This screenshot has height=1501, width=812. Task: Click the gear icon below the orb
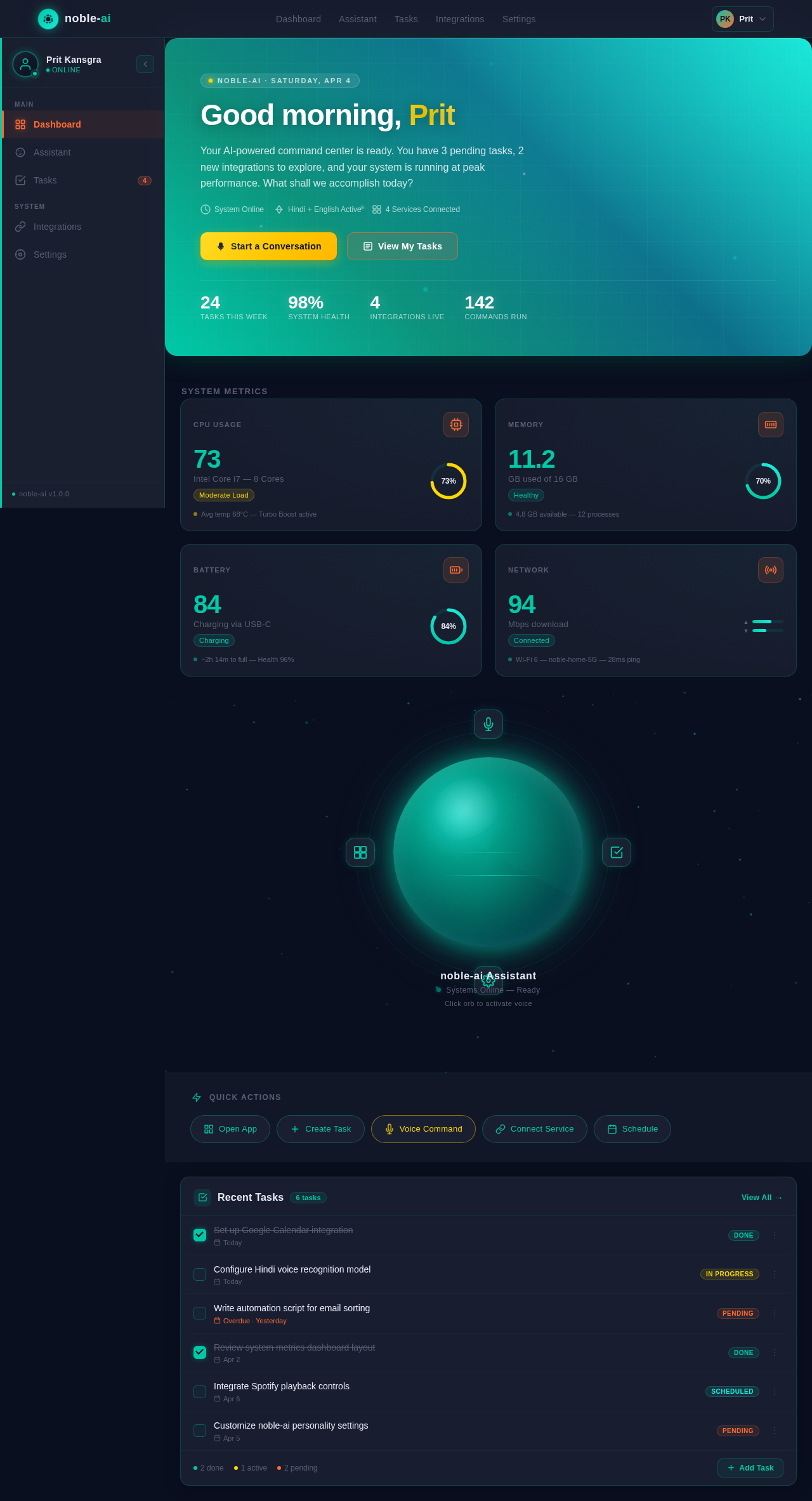[488, 981]
